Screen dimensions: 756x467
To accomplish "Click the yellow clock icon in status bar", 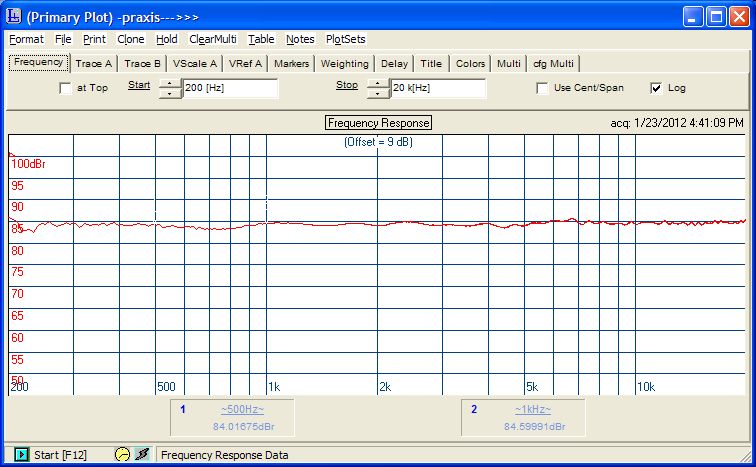I will [x=122, y=454].
